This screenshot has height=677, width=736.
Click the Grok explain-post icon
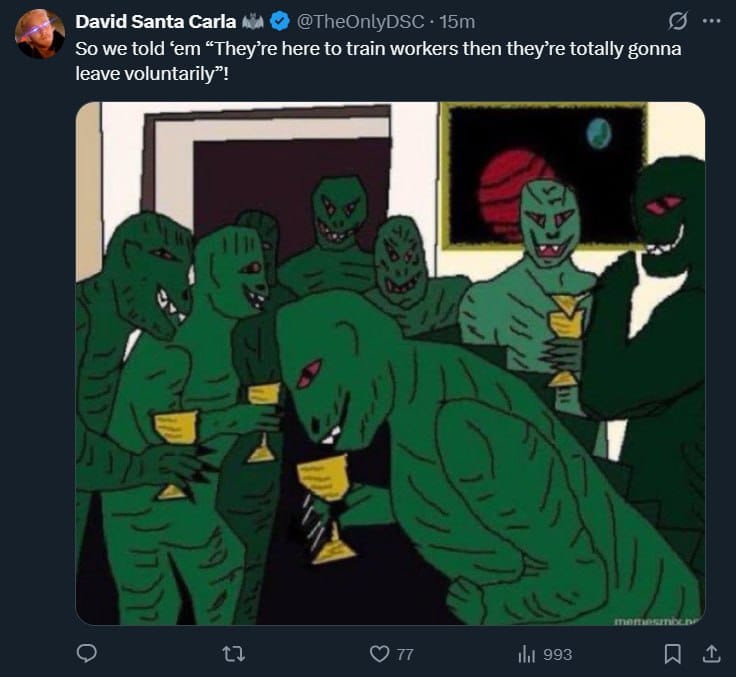678,21
